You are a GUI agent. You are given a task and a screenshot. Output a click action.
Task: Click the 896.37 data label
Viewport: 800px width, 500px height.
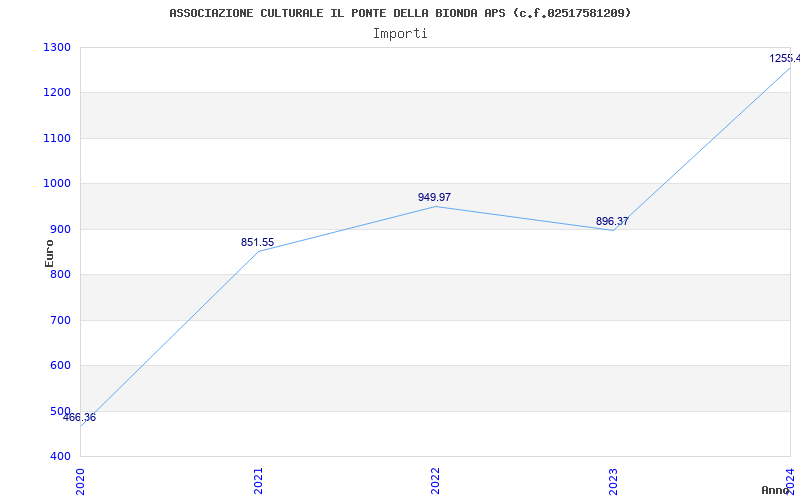[612, 221]
